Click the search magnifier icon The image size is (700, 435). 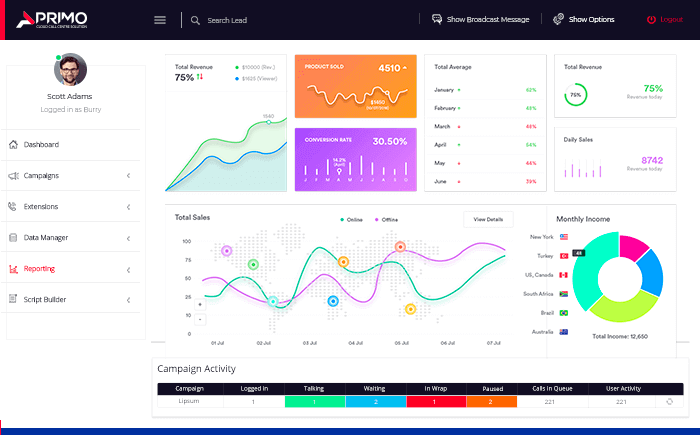(195, 21)
